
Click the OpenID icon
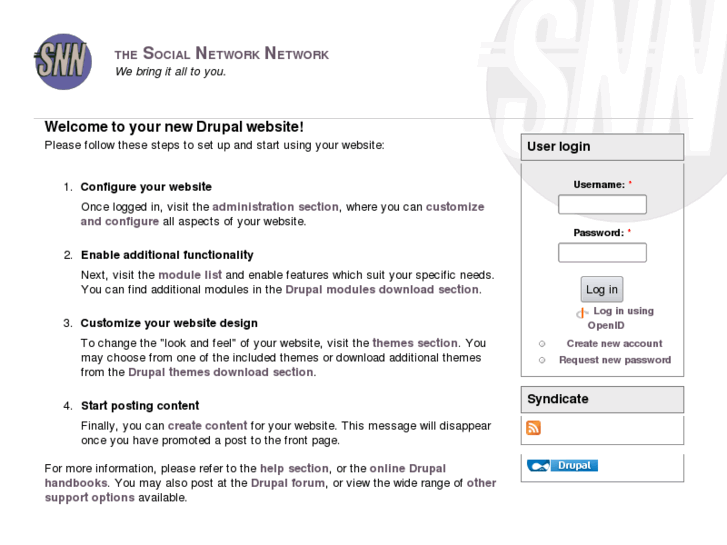point(582,314)
